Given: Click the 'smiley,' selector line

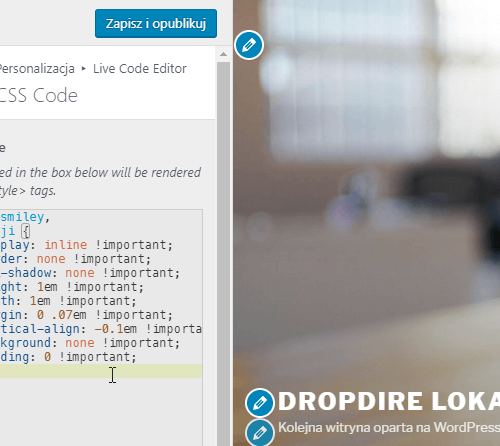Looking at the screenshot, I should (x=25, y=217).
